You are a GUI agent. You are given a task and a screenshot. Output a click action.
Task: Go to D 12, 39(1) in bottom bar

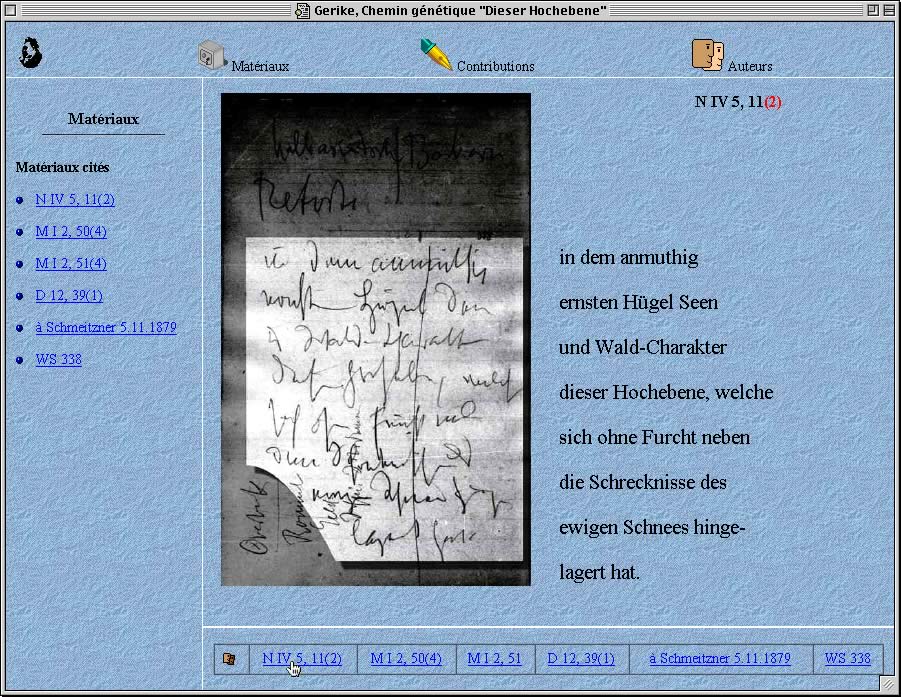(x=581, y=659)
